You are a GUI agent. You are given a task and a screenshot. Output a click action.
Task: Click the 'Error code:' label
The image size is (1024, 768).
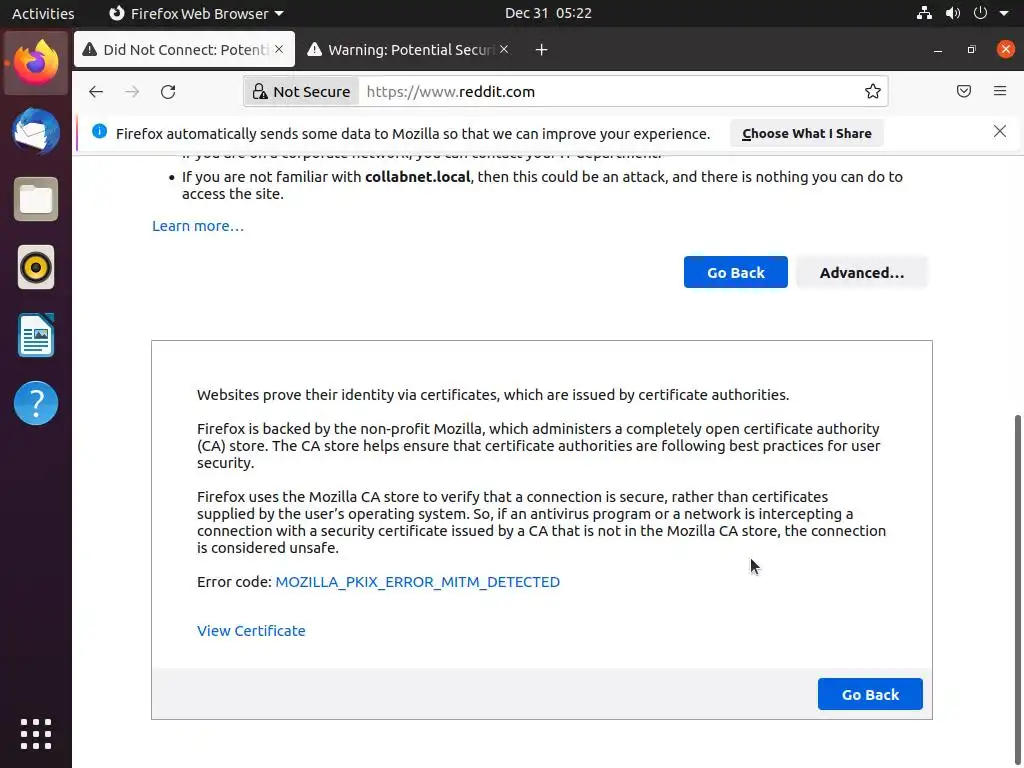[234, 582]
